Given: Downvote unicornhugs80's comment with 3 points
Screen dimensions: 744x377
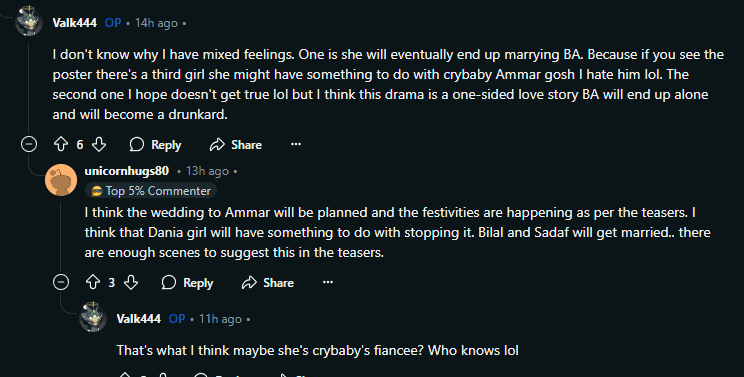Looking at the screenshot, I should [130, 283].
